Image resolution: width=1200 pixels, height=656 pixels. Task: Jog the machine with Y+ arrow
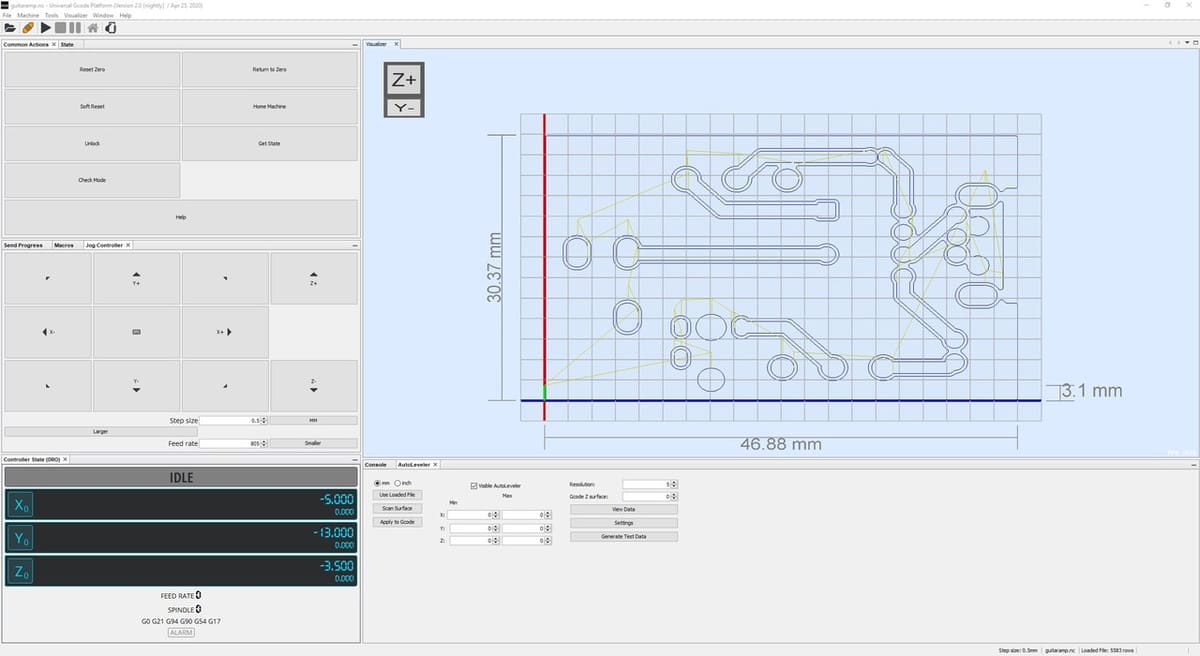pyautogui.click(x=136, y=278)
